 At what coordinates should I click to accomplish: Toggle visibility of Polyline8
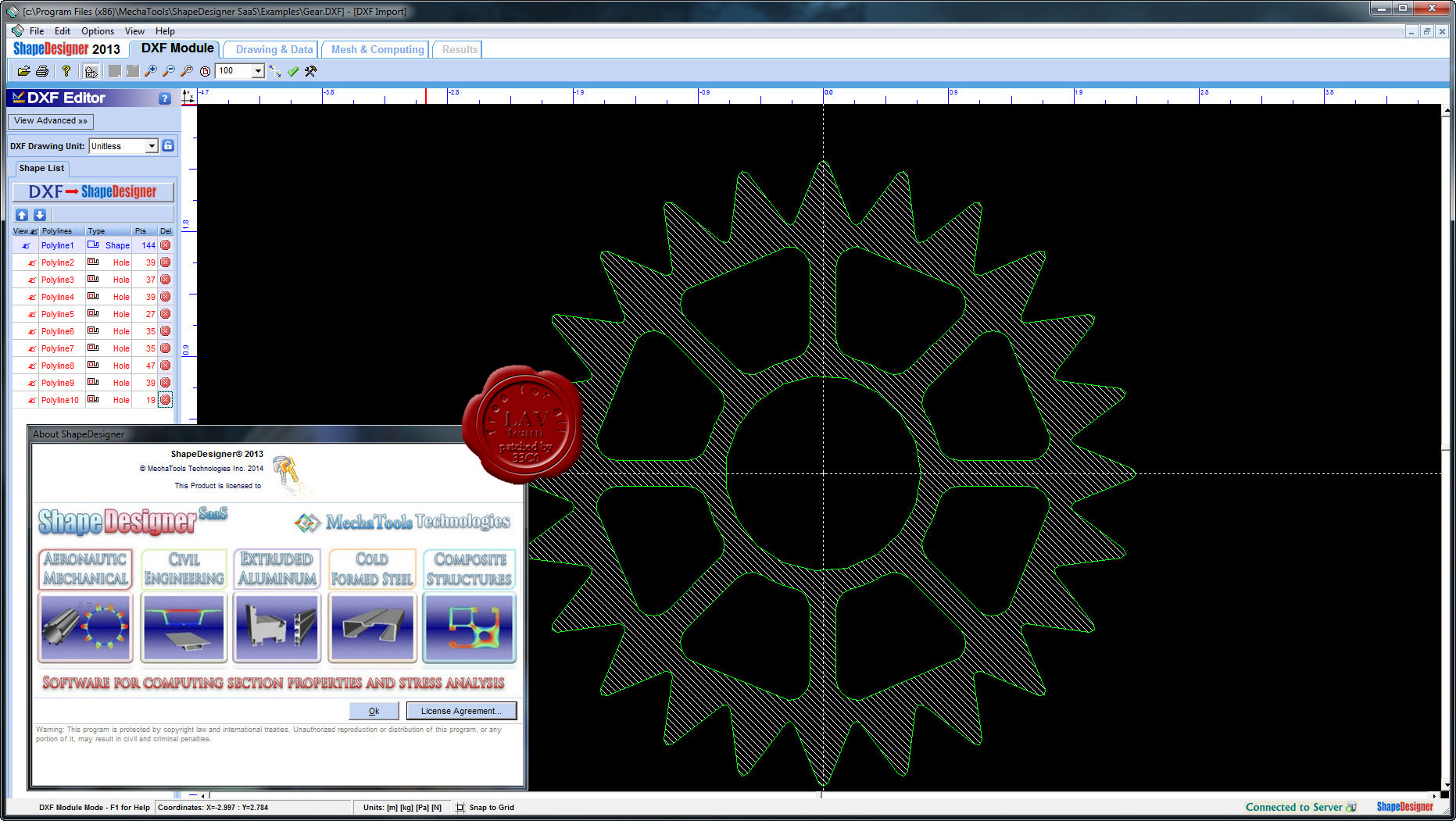pos(31,366)
